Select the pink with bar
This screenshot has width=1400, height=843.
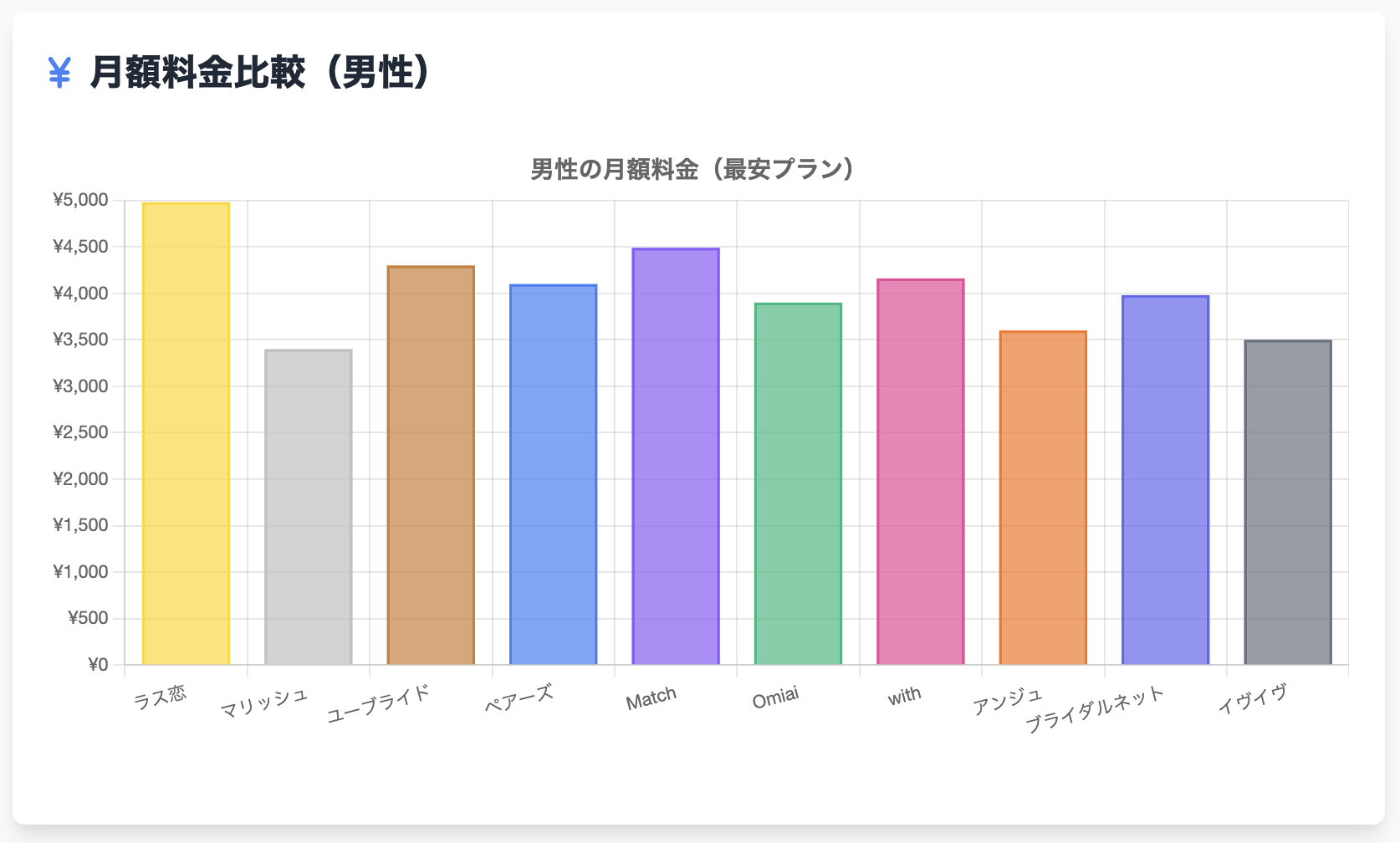click(x=920, y=473)
